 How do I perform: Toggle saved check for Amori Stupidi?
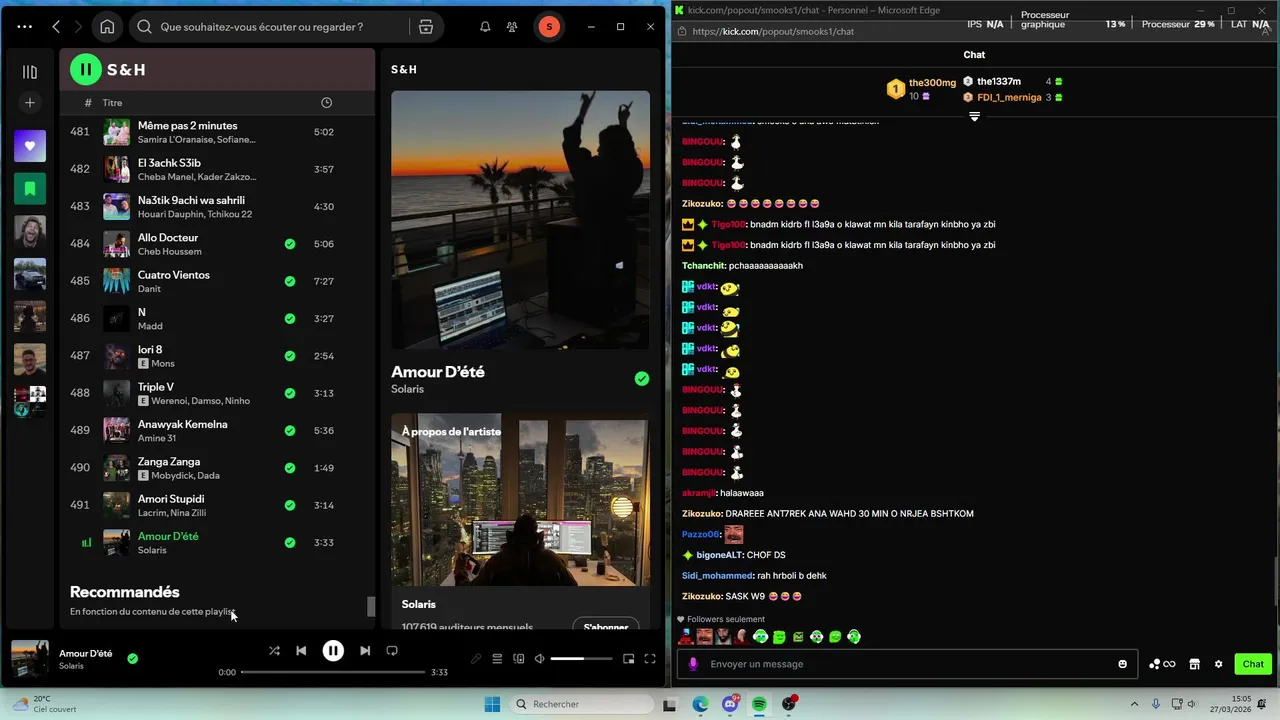[x=290, y=505]
